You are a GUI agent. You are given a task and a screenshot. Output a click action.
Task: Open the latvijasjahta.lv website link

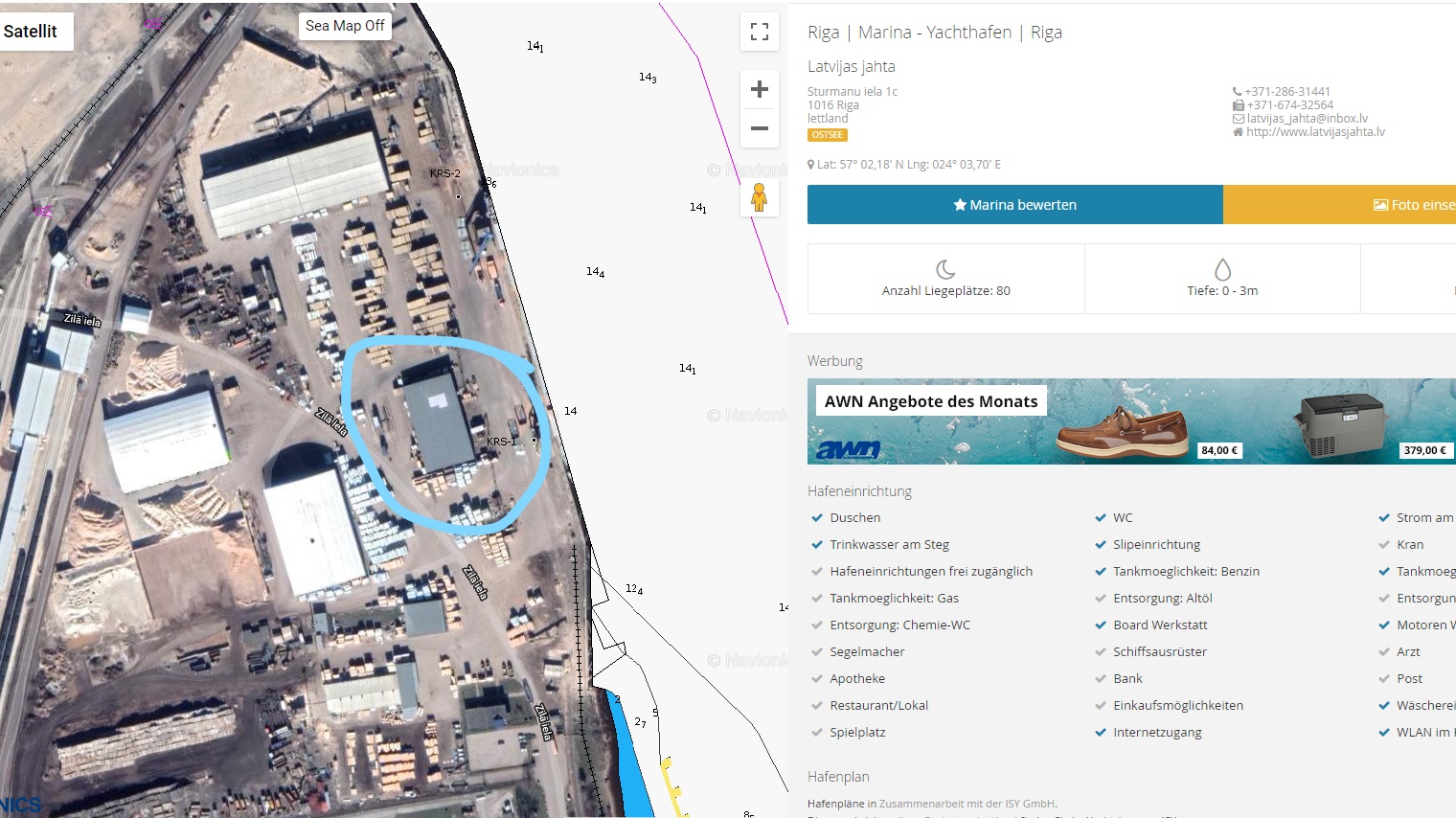[1315, 132]
